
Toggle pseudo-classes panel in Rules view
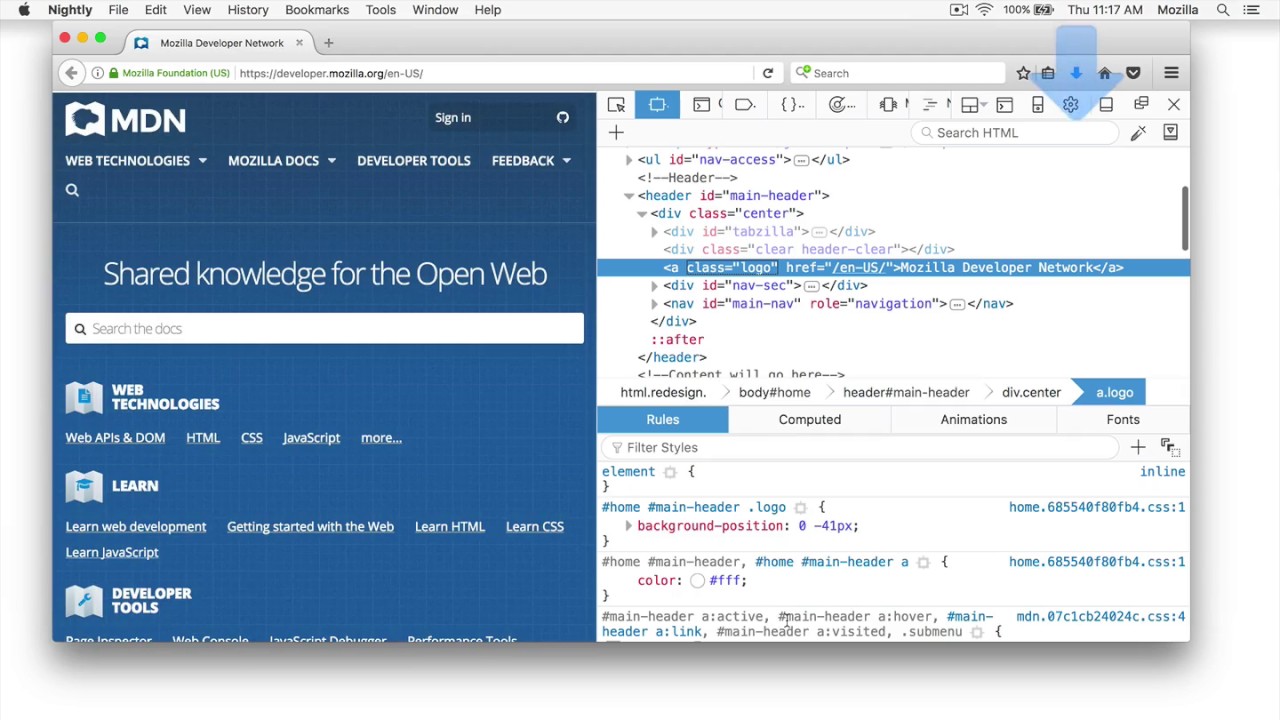1170,447
